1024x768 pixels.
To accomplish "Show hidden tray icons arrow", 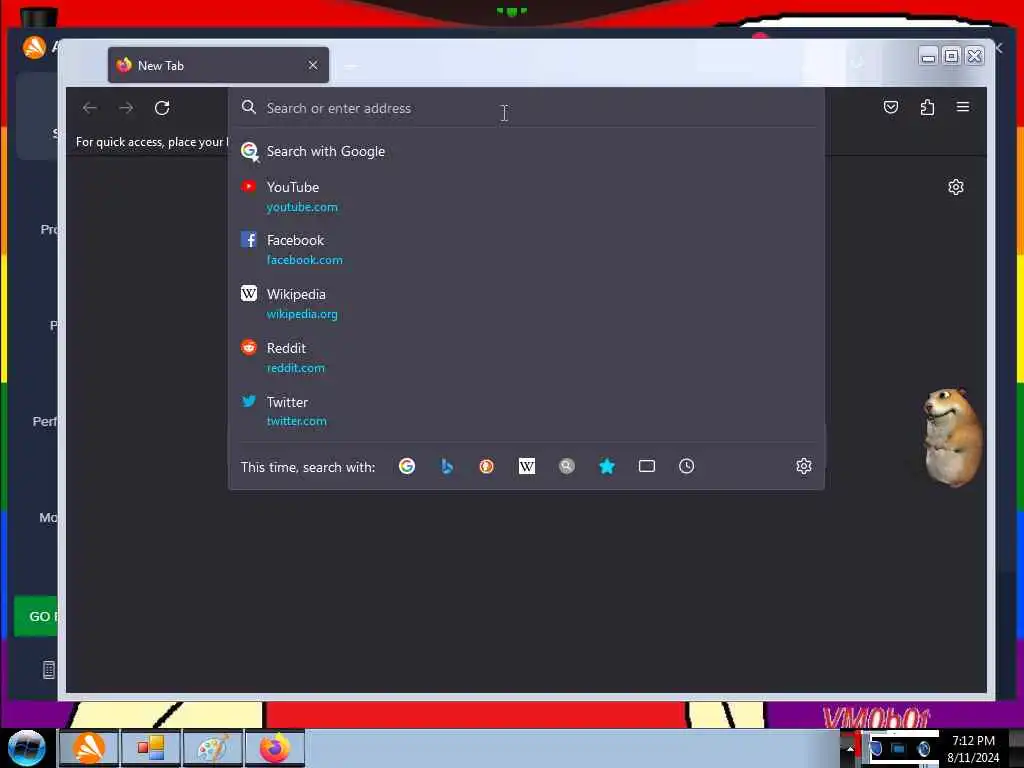I will [850, 748].
